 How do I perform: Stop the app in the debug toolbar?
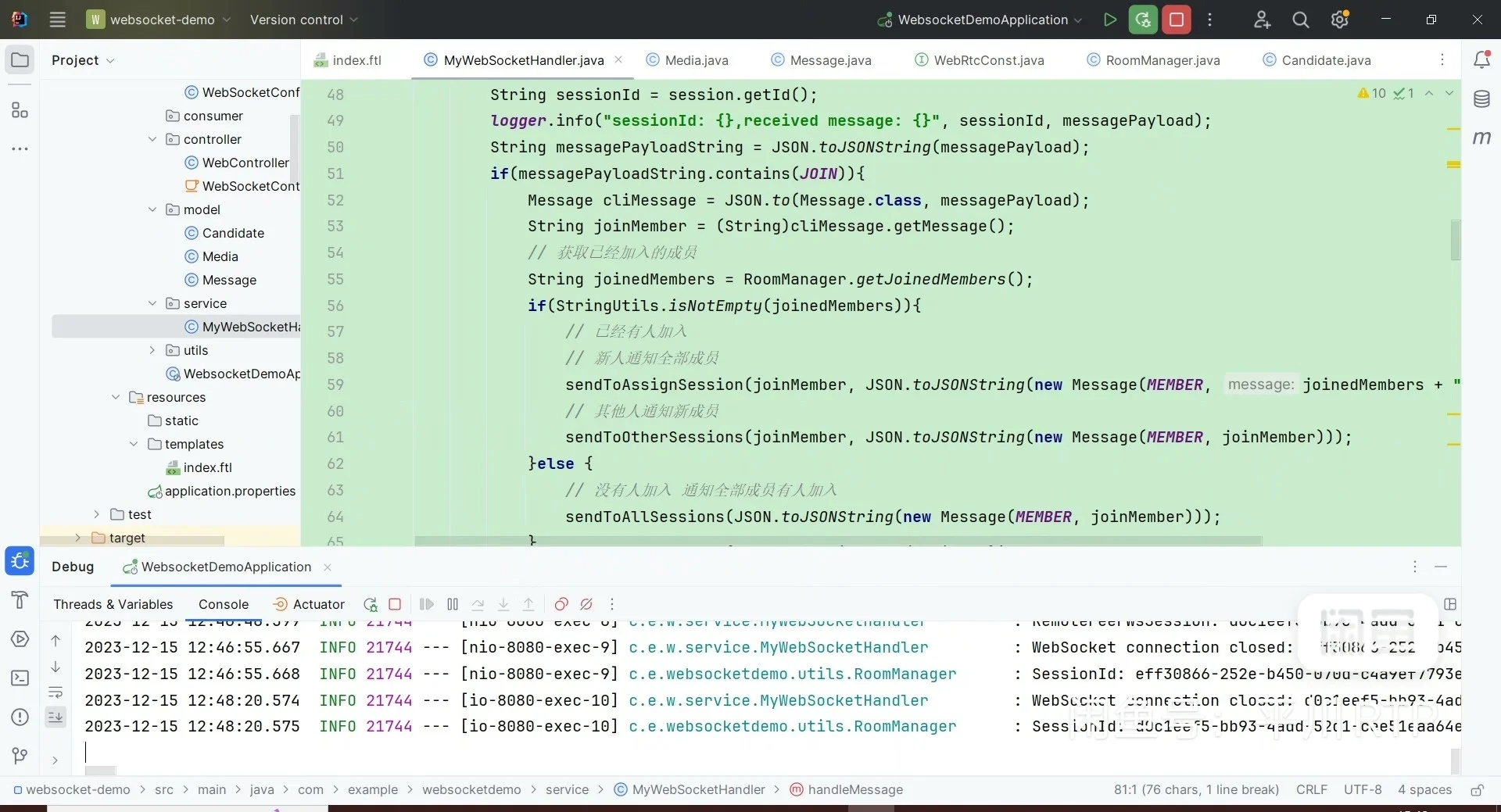coord(395,604)
